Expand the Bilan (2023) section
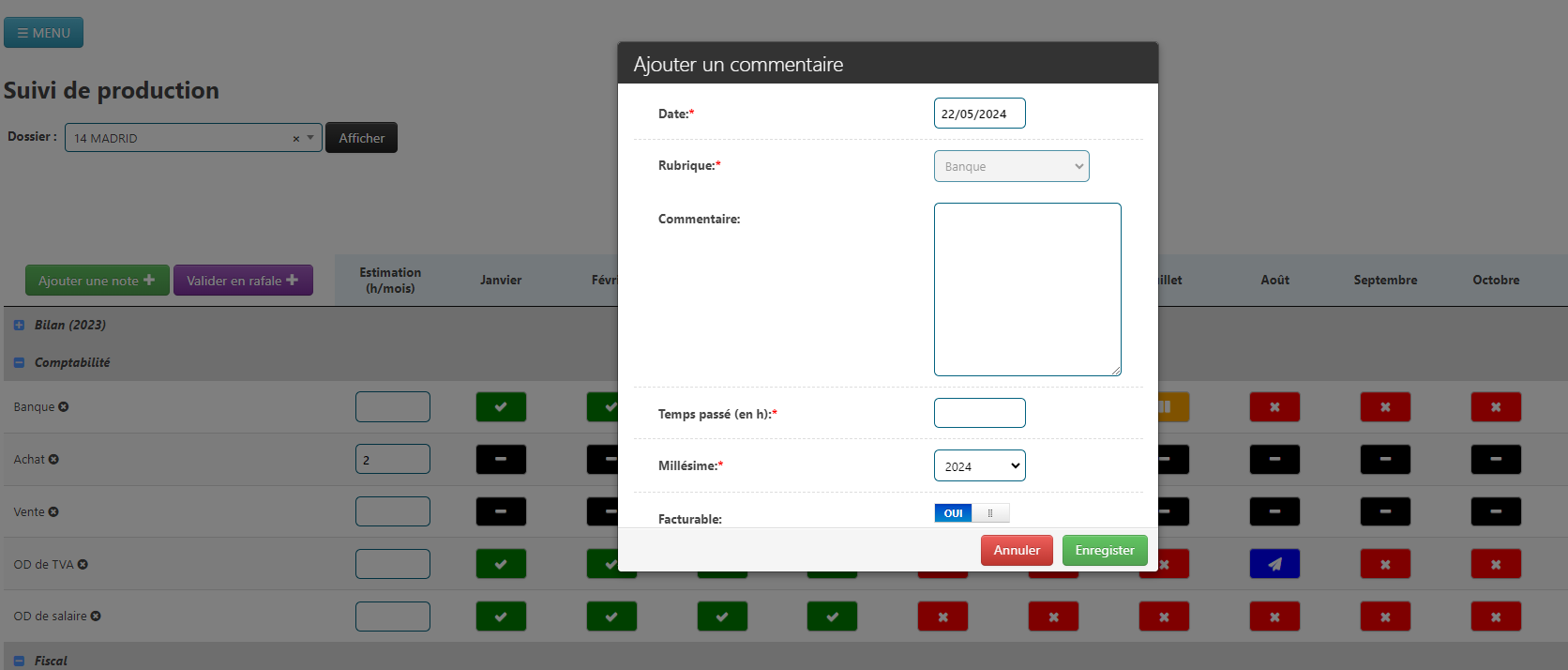 [19, 326]
